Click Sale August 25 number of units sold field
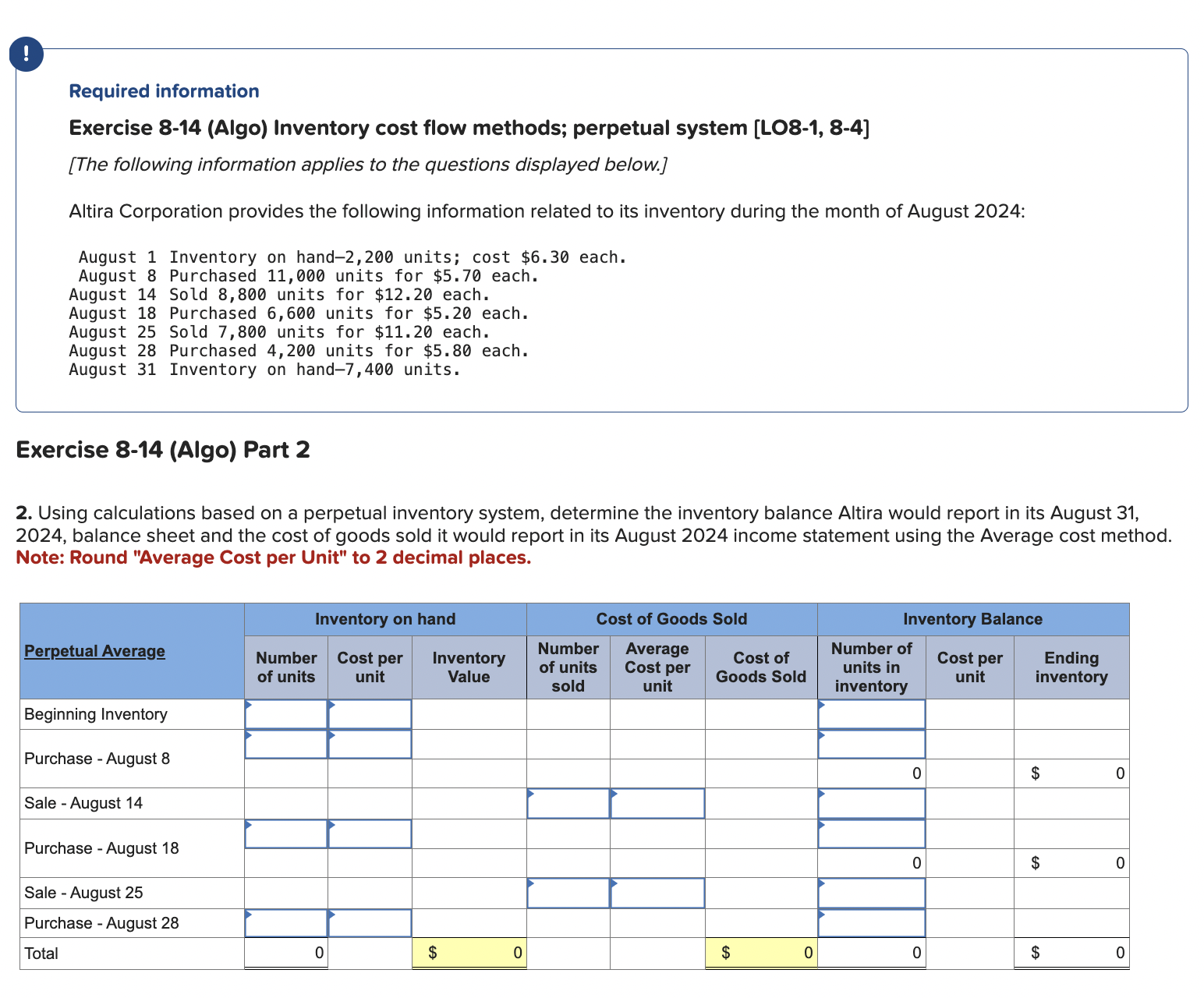The height and width of the screenshot is (998, 1204). (568, 893)
